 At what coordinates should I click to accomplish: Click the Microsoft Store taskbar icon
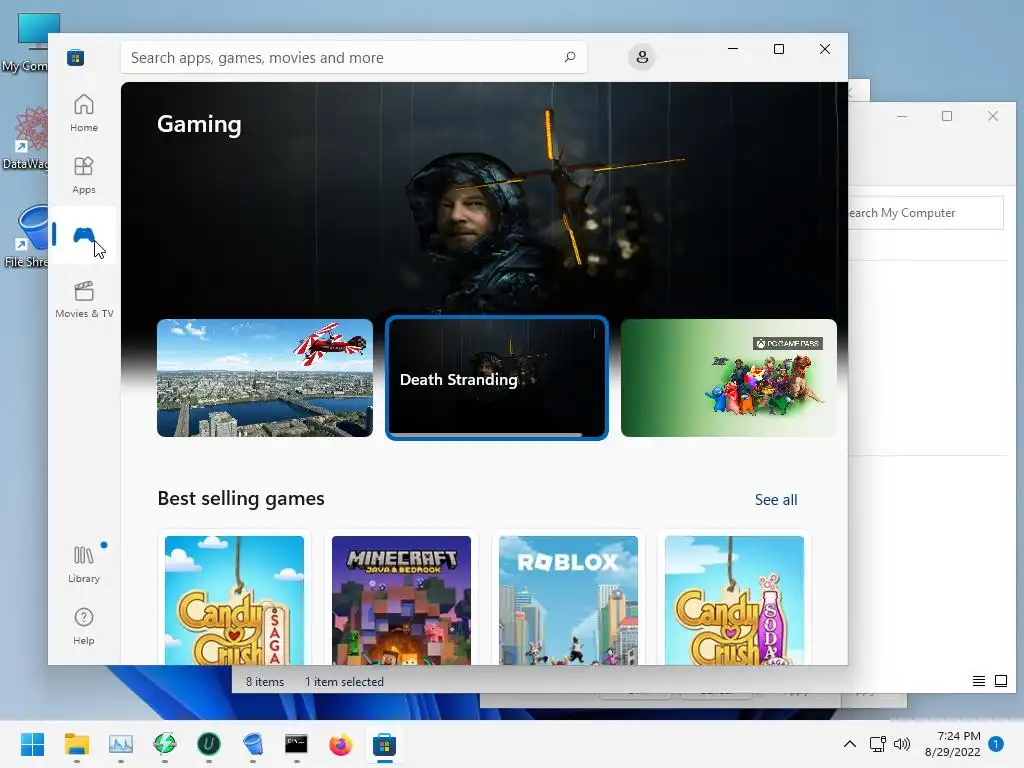pyautogui.click(x=385, y=744)
